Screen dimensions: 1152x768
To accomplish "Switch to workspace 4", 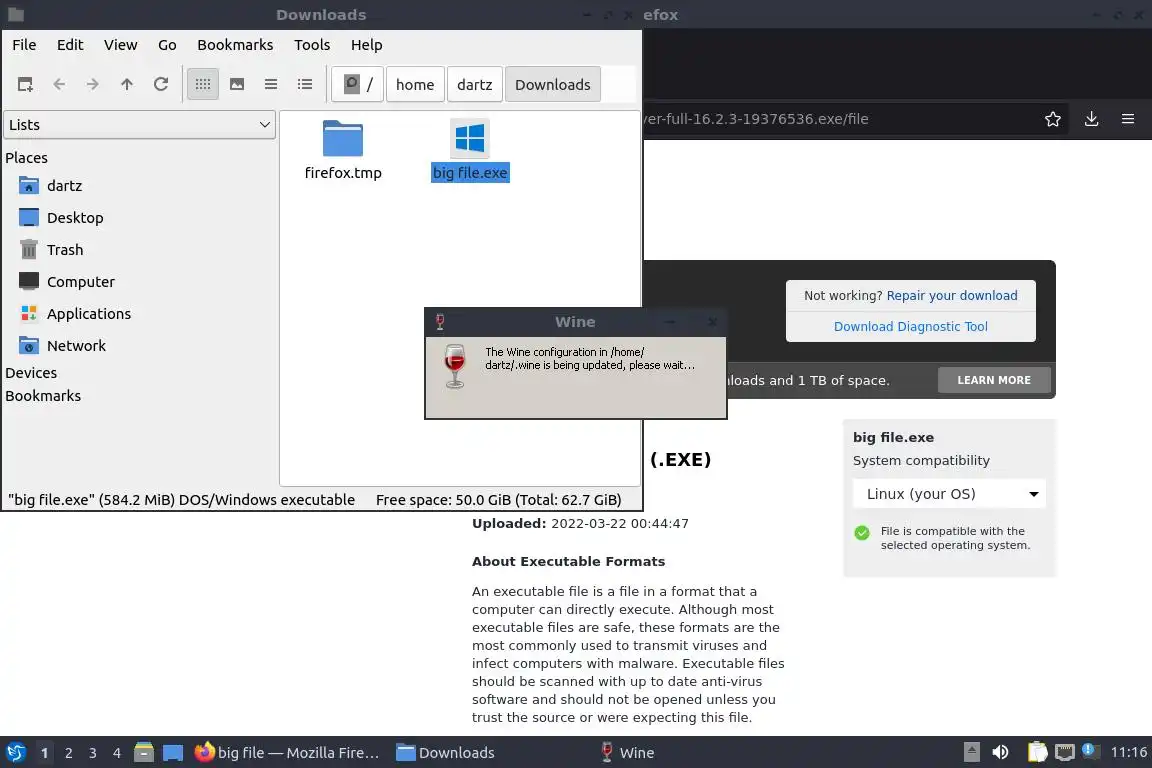I will click(117, 753).
